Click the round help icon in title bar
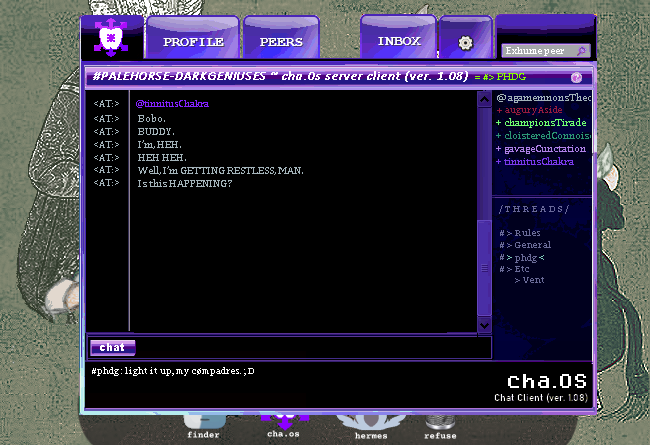 pos(577,77)
